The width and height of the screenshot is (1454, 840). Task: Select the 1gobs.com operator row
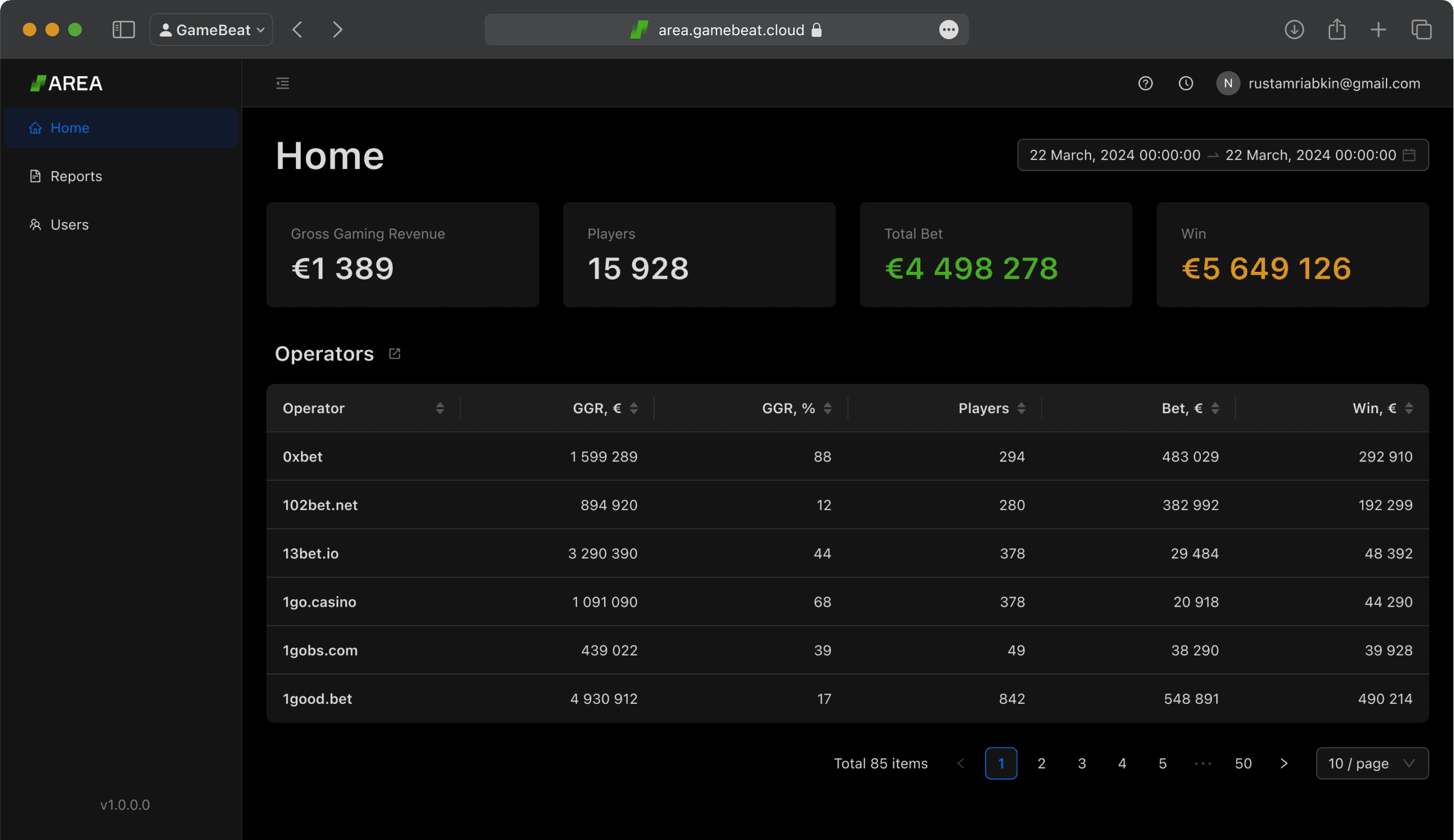848,650
